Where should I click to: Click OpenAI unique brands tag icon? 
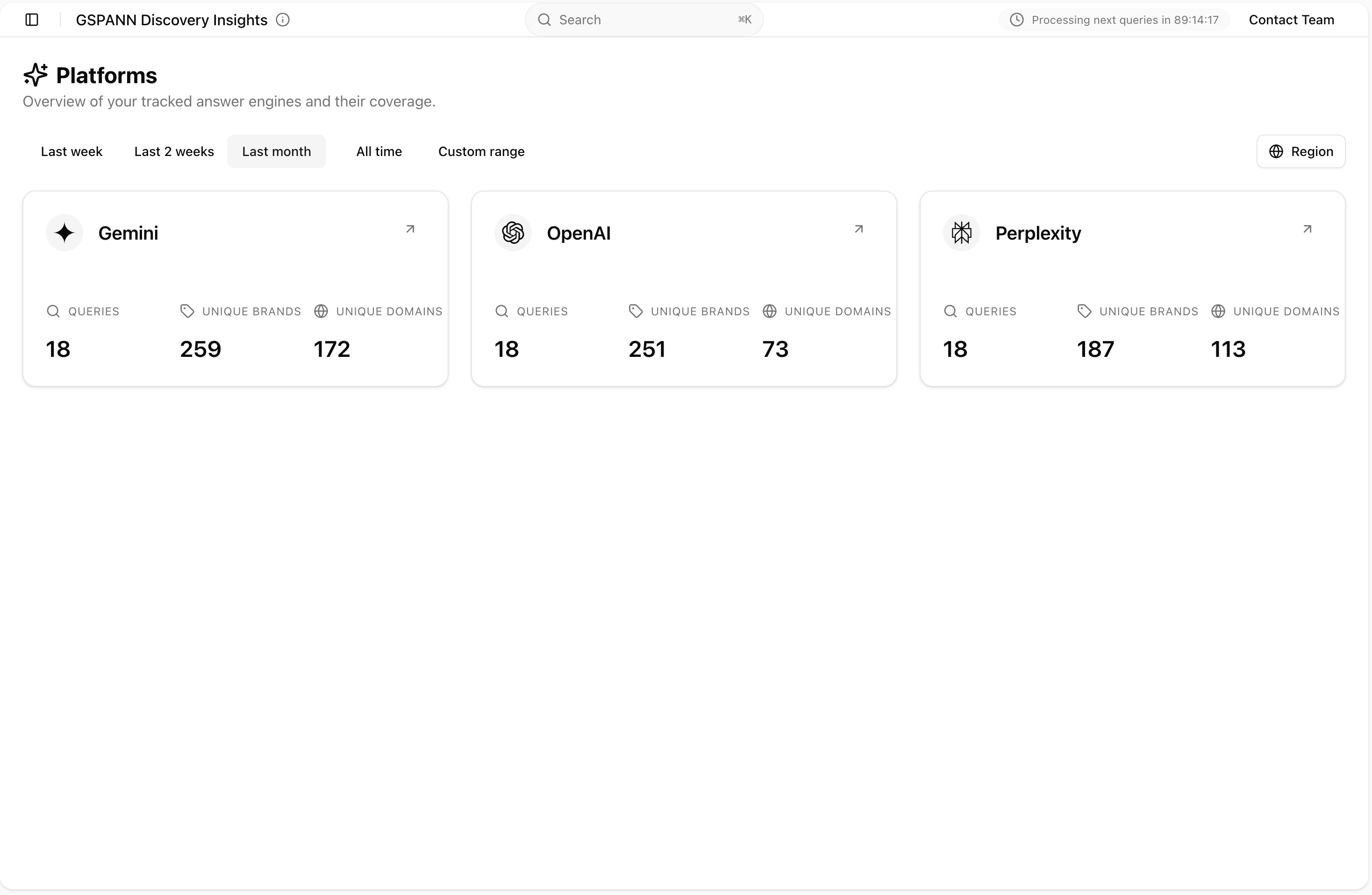coord(635,311)
